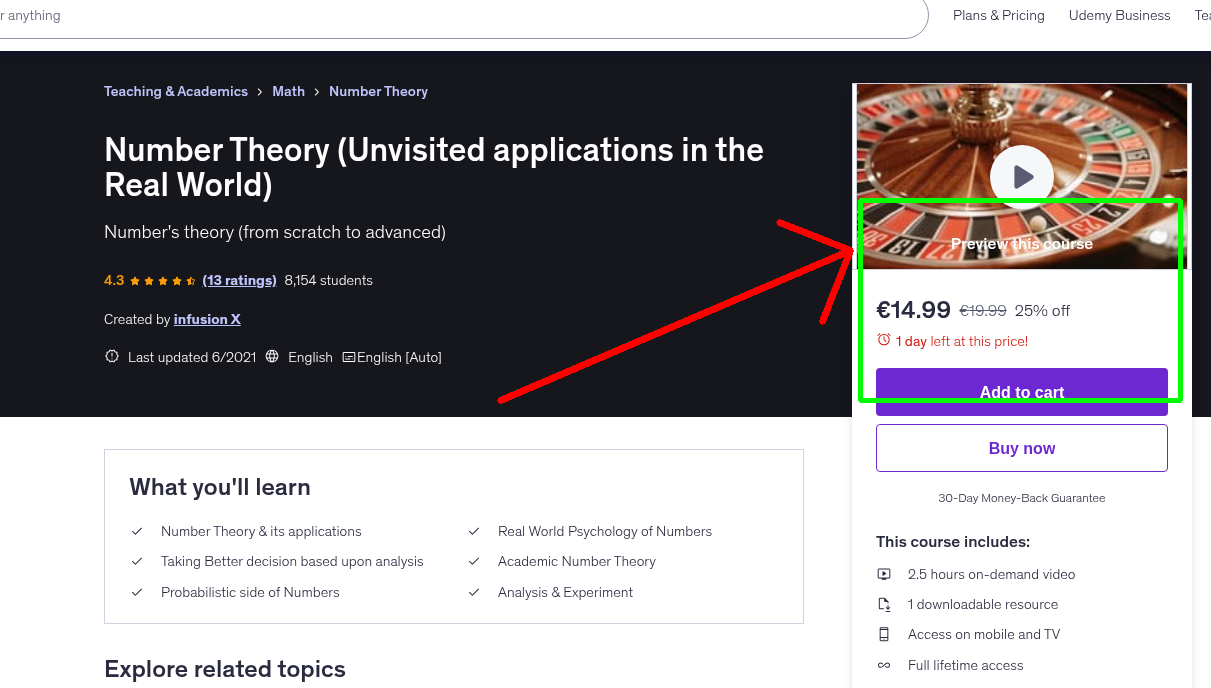
Task: Open Plans & Pricing menu item
Action: pos(998,15)
